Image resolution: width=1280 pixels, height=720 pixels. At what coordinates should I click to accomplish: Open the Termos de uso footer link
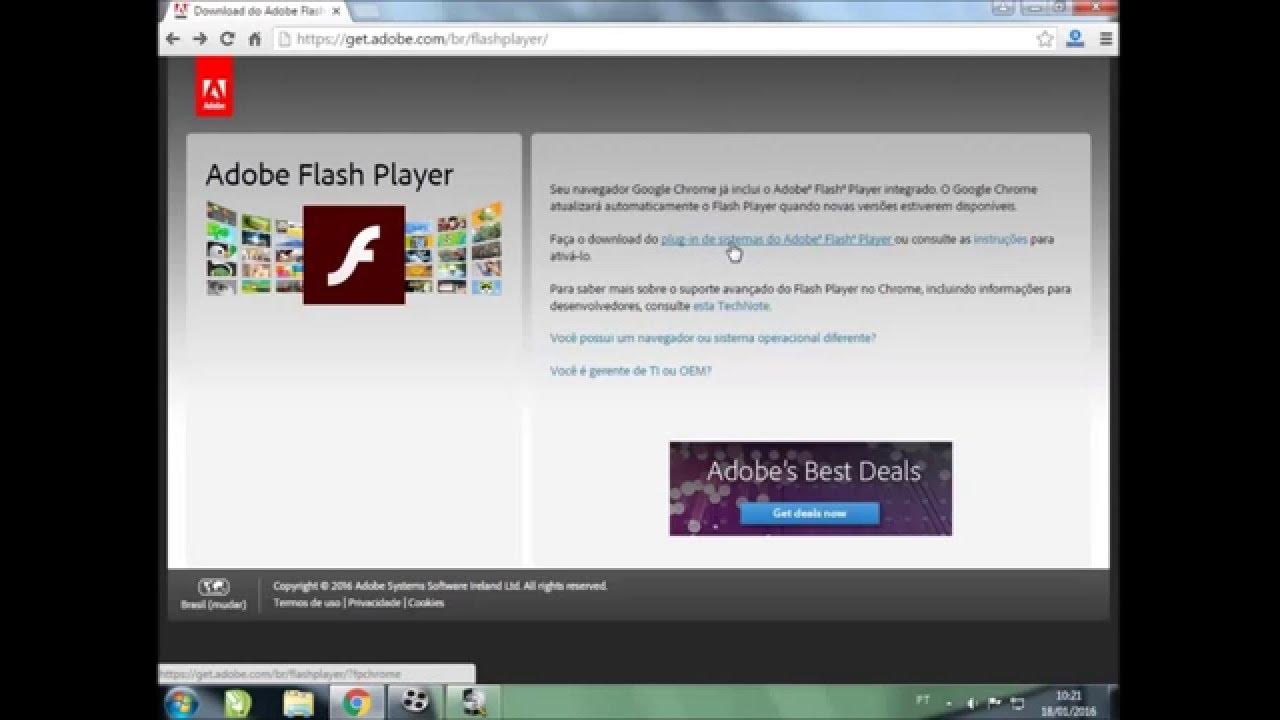point(307,603)
